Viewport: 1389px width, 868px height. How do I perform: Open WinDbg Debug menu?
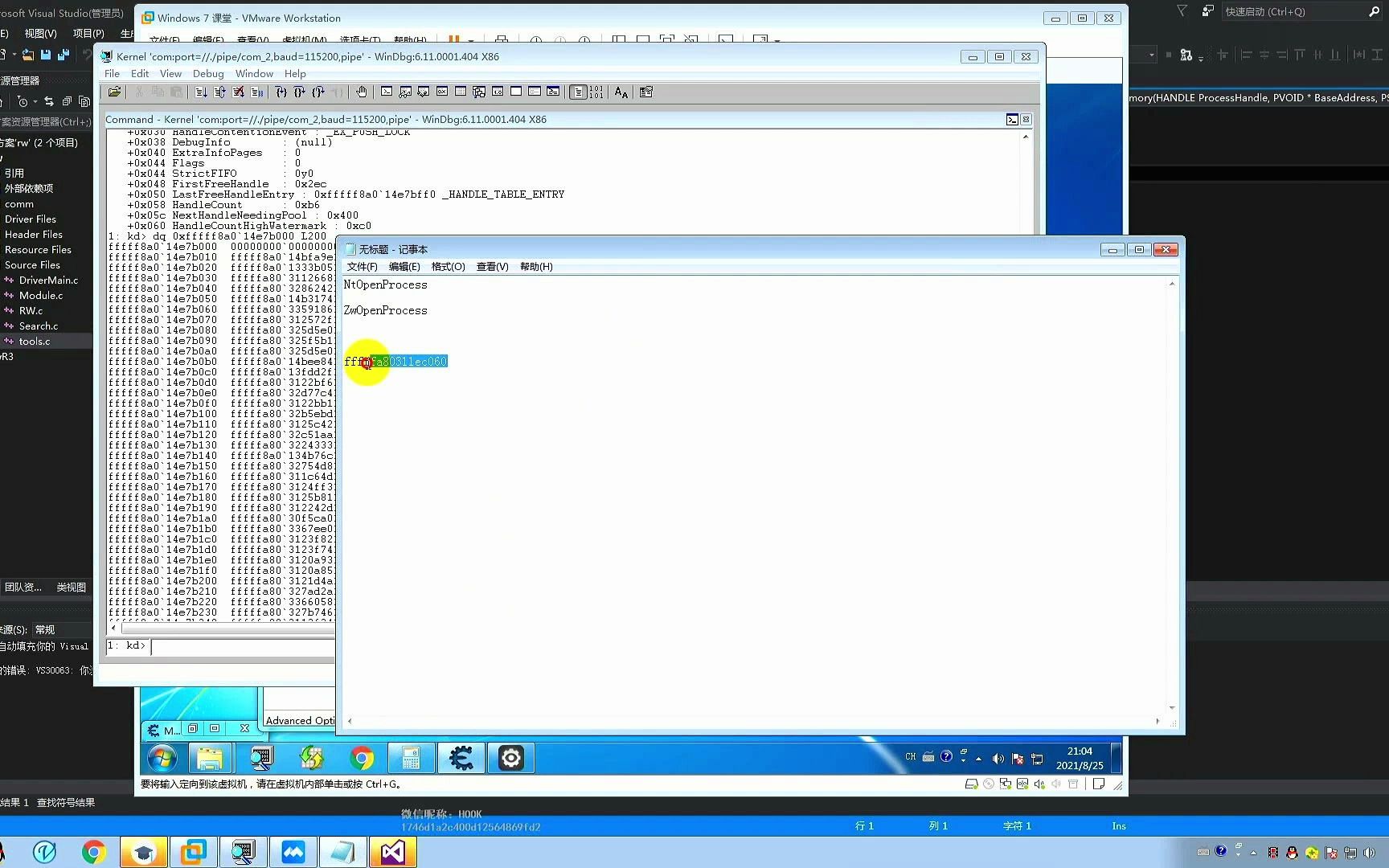[208, 74]
